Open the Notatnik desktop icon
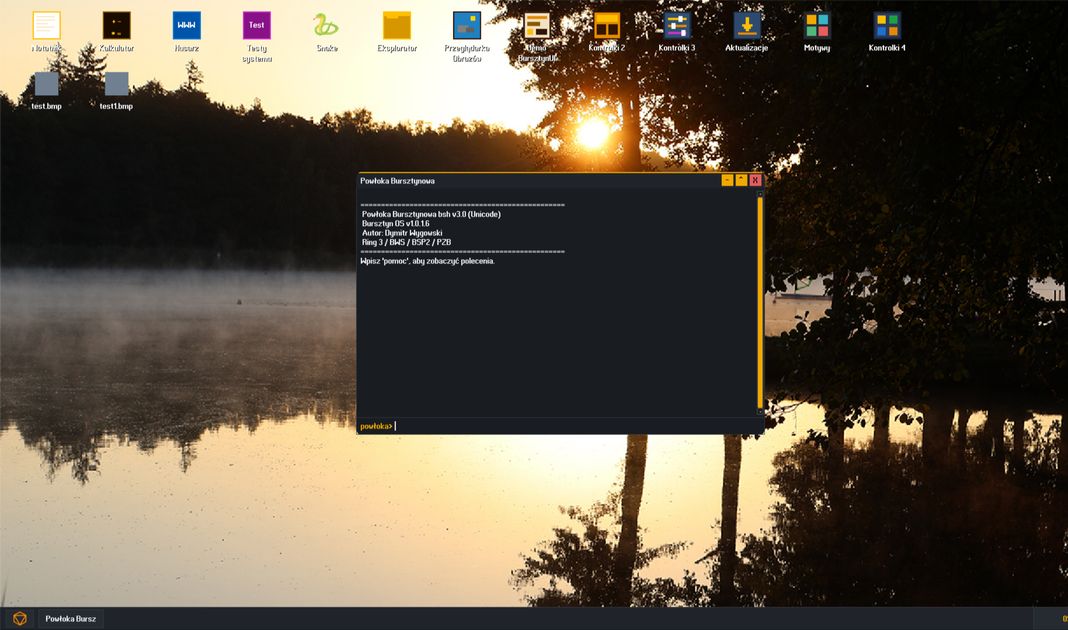 click(46, 26)
